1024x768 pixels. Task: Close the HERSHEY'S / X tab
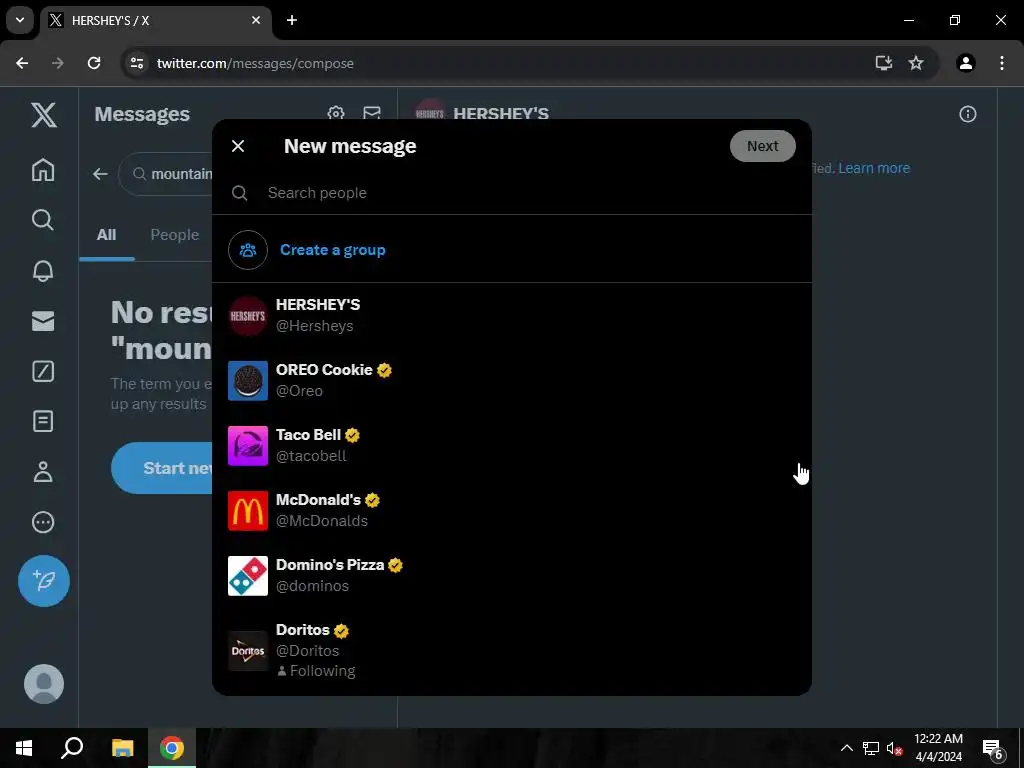[x=256, y=20]
